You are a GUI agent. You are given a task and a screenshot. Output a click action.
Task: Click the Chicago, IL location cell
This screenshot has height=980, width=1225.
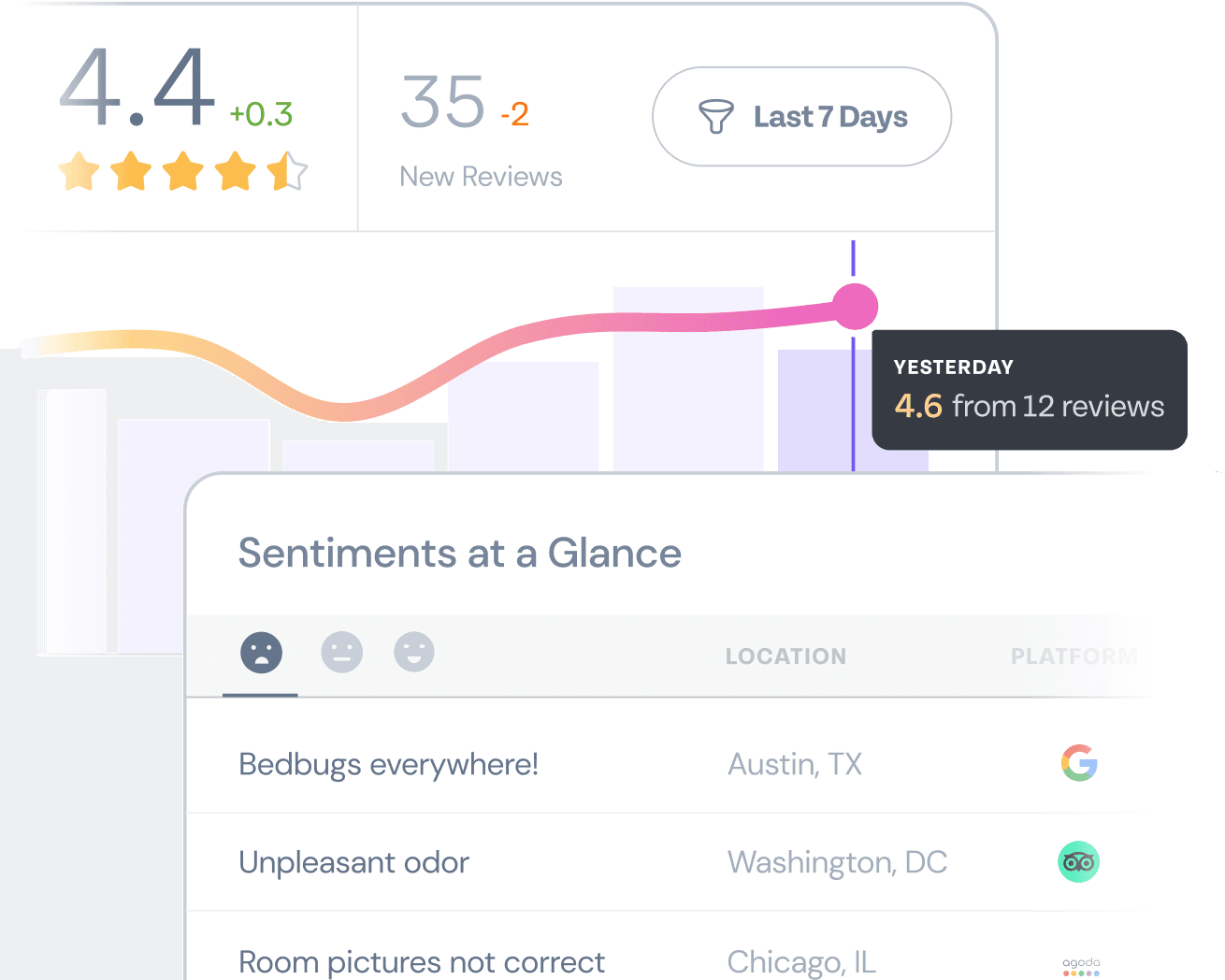tap(801, 962)
